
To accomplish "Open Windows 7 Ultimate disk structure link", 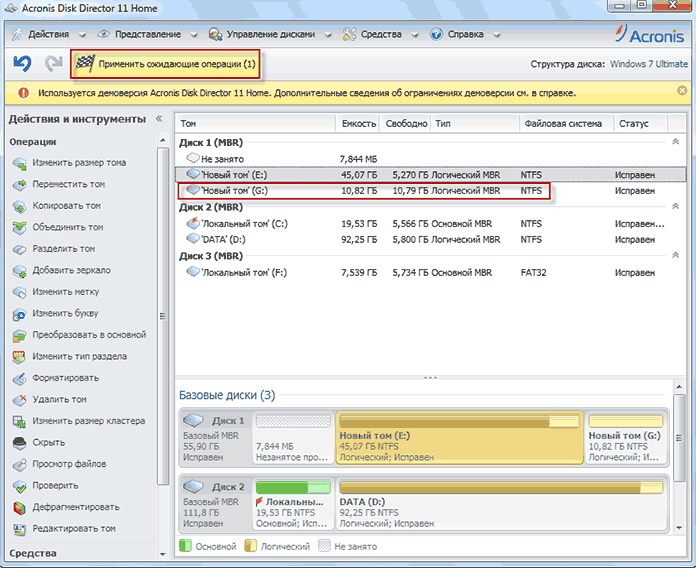I will coord(649,64).
